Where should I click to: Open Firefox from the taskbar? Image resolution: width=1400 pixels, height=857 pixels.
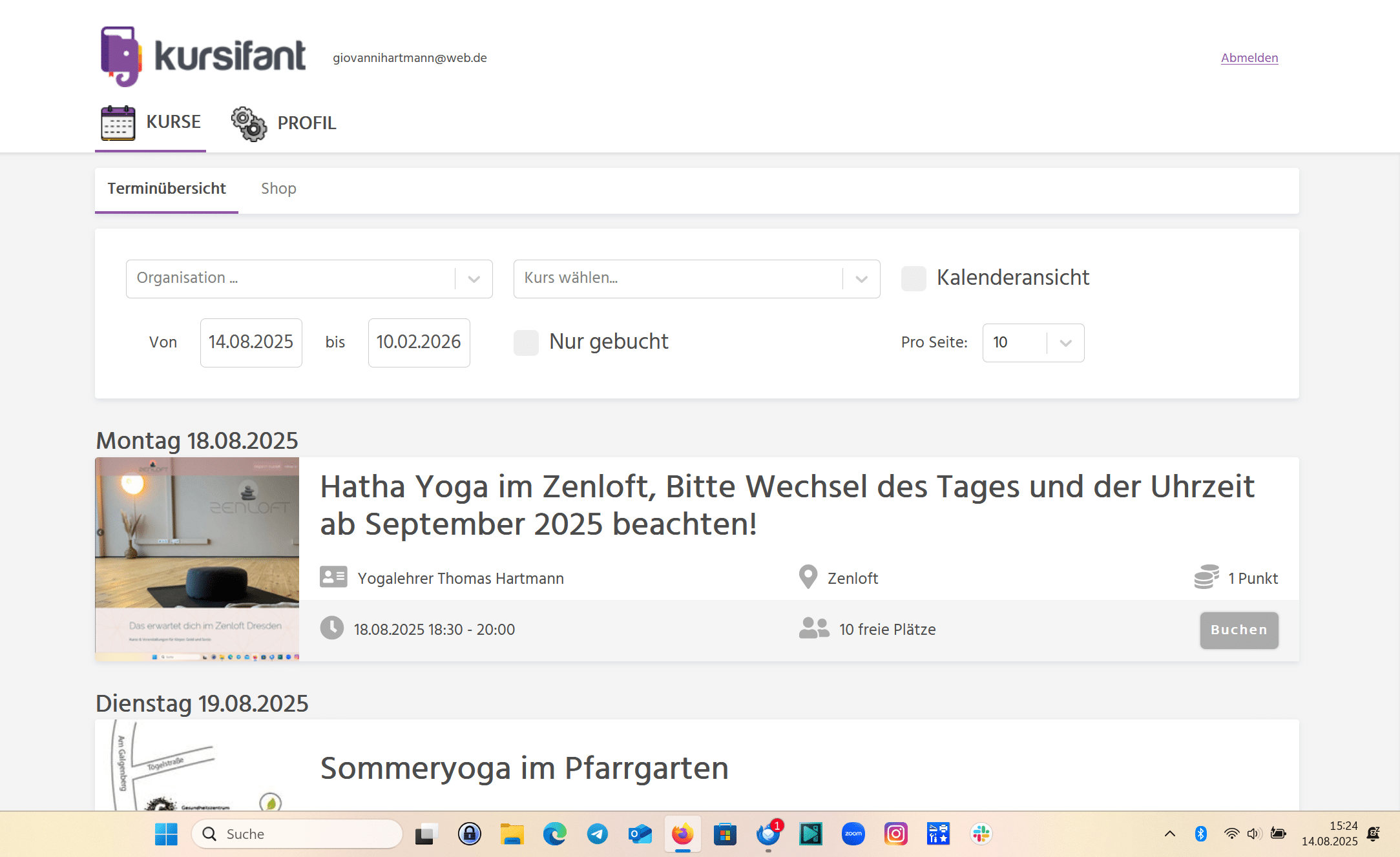[682, 834]
